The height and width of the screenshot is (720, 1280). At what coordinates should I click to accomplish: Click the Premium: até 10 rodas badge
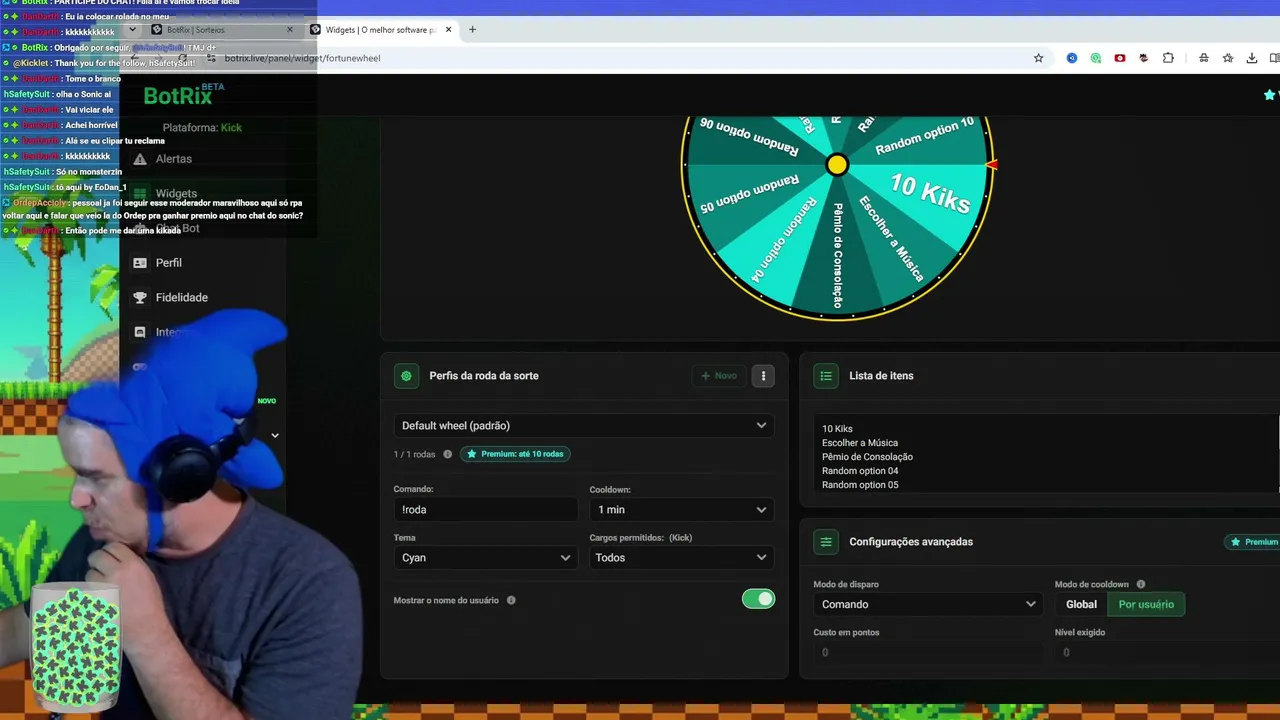(516, 454)
